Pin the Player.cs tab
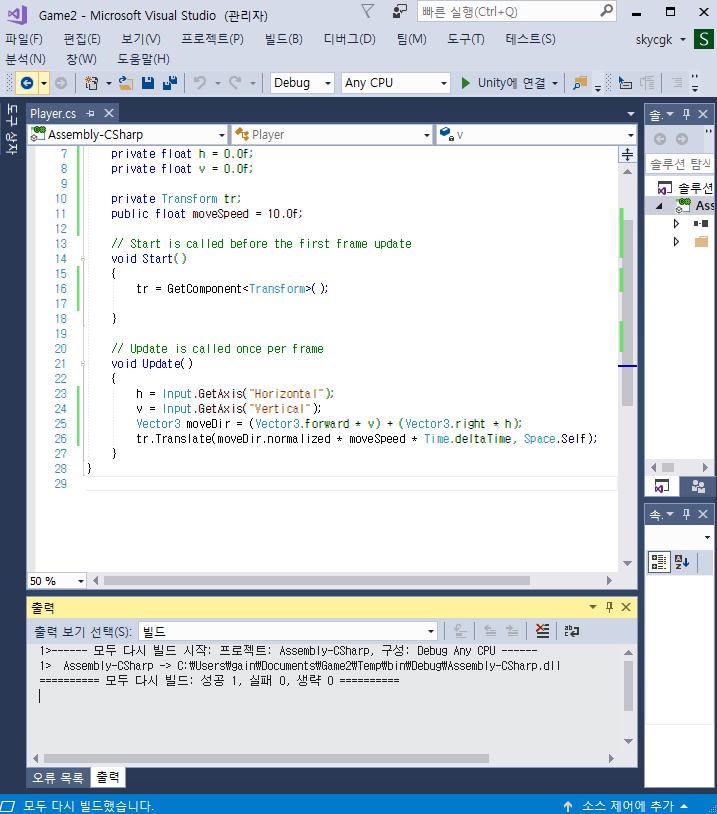The width and height of the screenshot is (717, 814). 90,113
